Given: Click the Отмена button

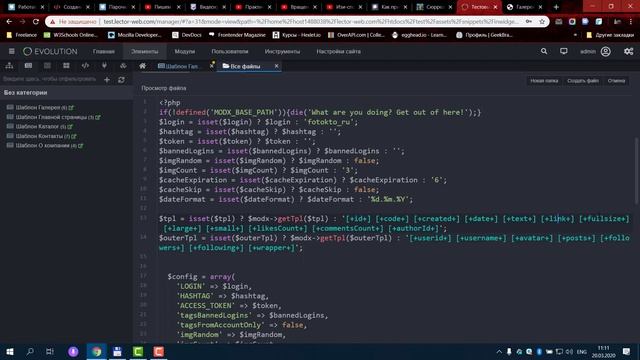Looking at the screenshot, I should click(616, 81).
